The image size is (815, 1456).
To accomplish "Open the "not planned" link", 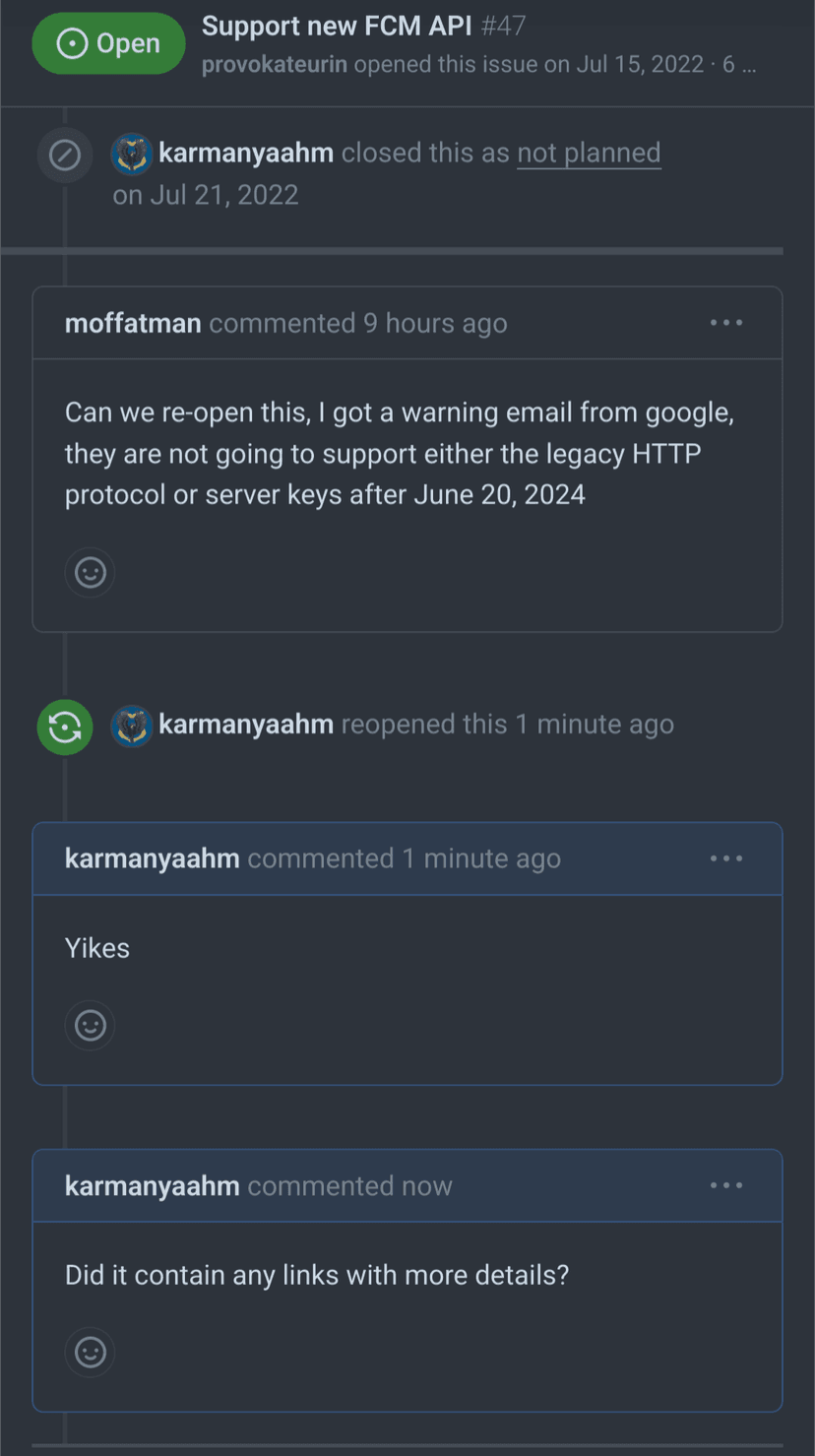I will (x=589, y=152).
